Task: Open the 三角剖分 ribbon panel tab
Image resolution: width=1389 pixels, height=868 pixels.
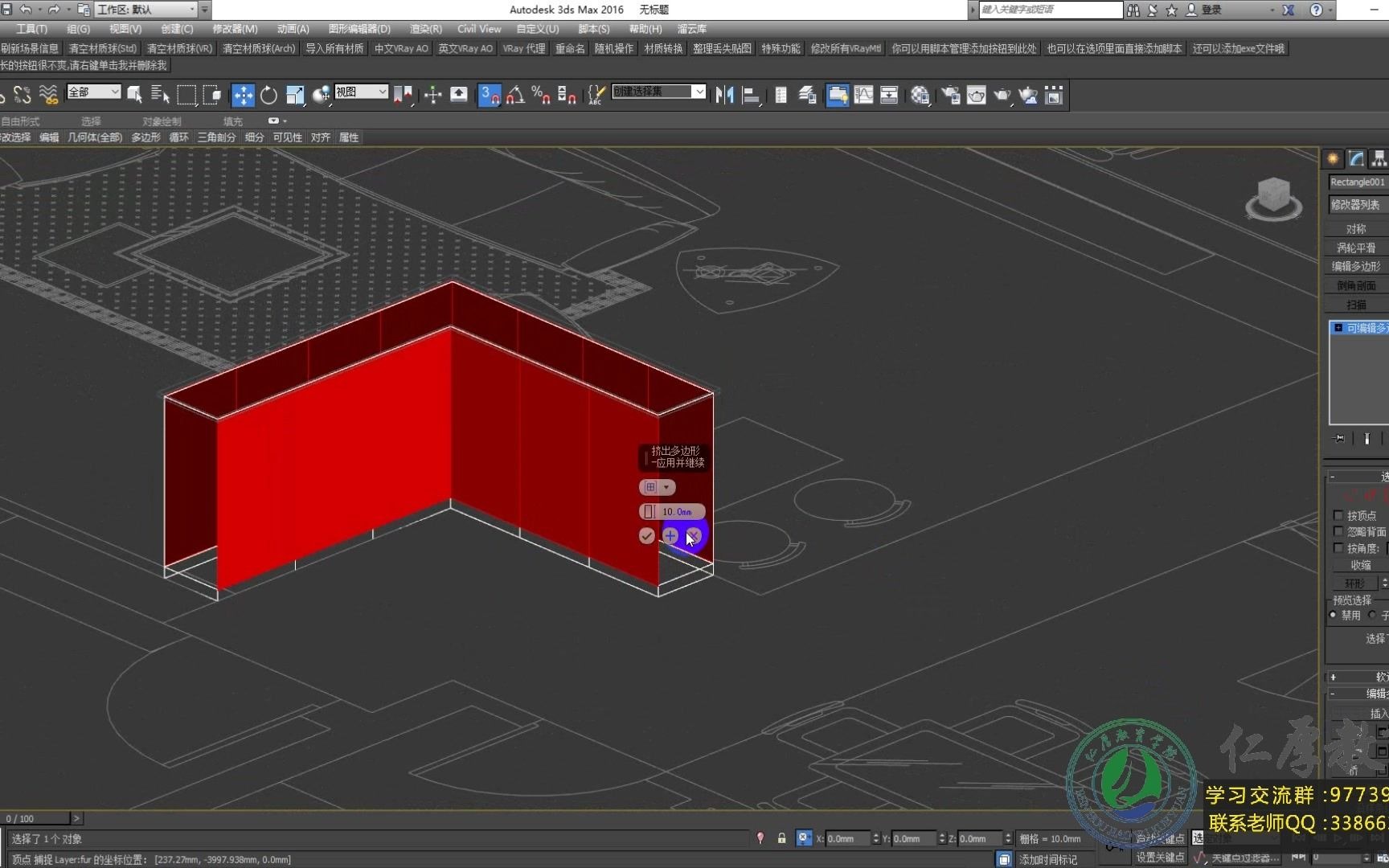Action: point(217,137)
